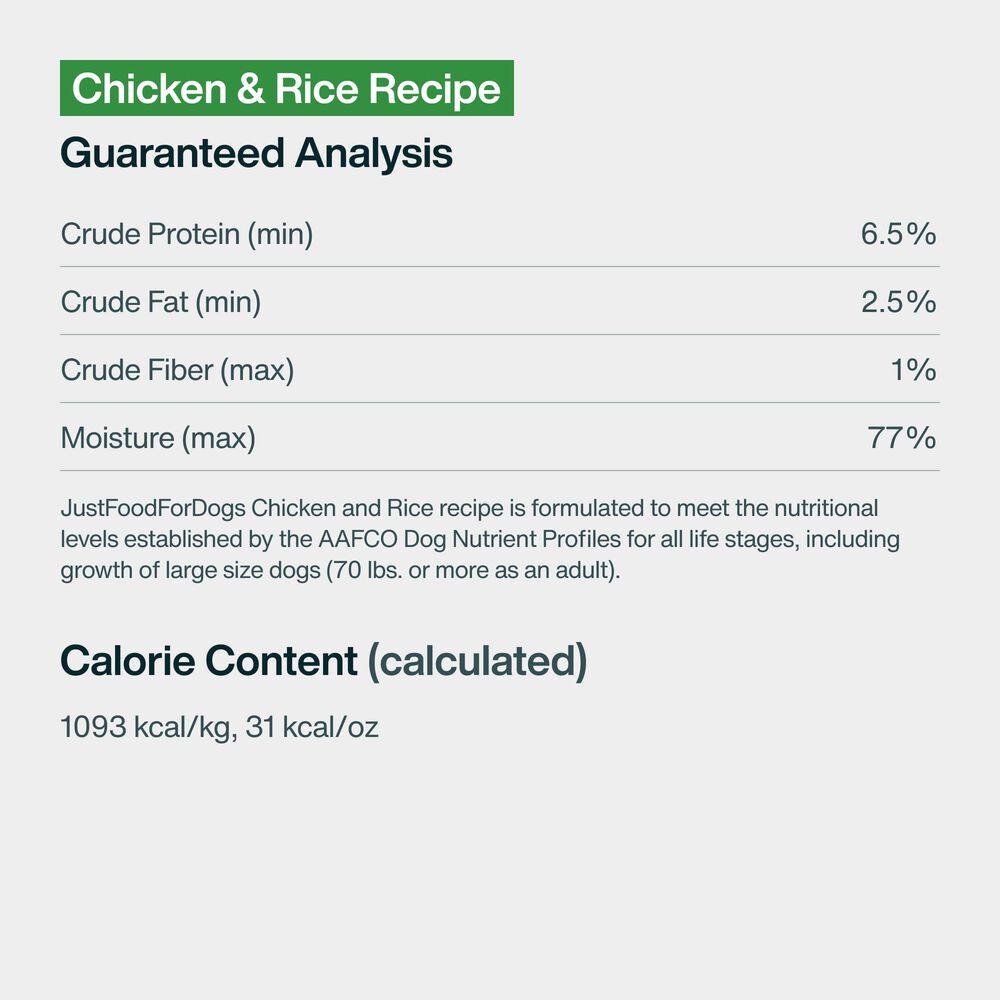The height and width of the screenshot is (1000, 1000).
Task: Select the 2.5% fat value
Action: pos(898,302)
